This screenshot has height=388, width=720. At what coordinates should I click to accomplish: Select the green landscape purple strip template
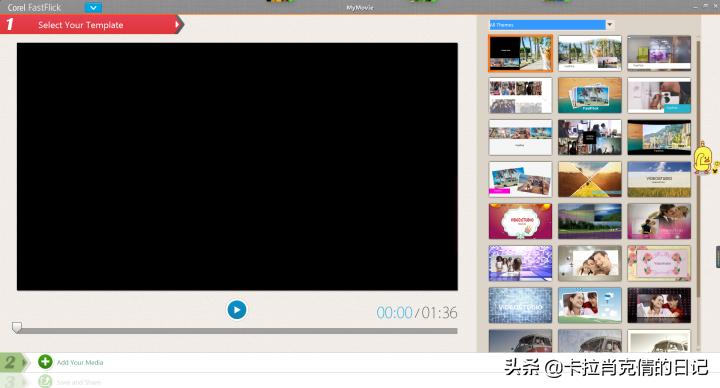pos(590,221)
